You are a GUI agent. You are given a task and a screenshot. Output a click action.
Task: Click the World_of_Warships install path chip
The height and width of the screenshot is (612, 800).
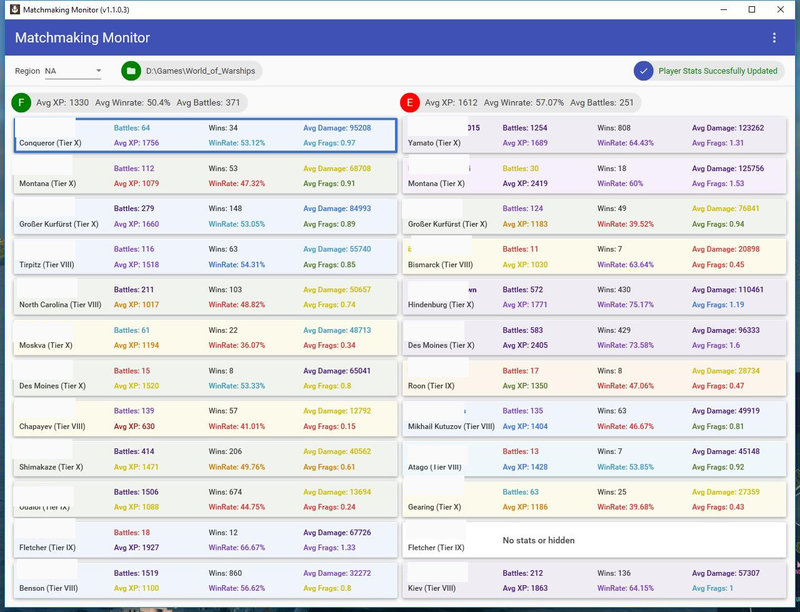[200, 71]
